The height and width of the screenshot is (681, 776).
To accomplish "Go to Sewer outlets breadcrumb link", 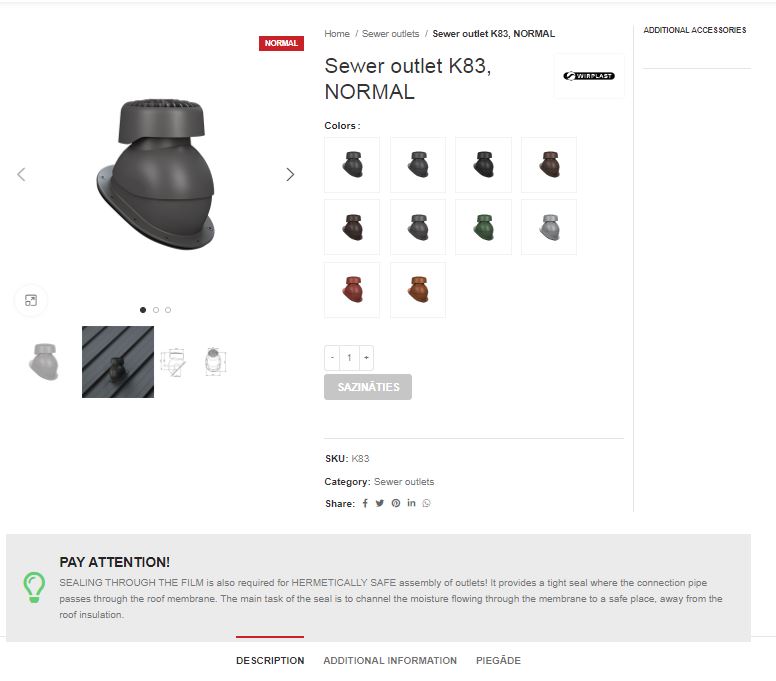I will click(390, 34).
